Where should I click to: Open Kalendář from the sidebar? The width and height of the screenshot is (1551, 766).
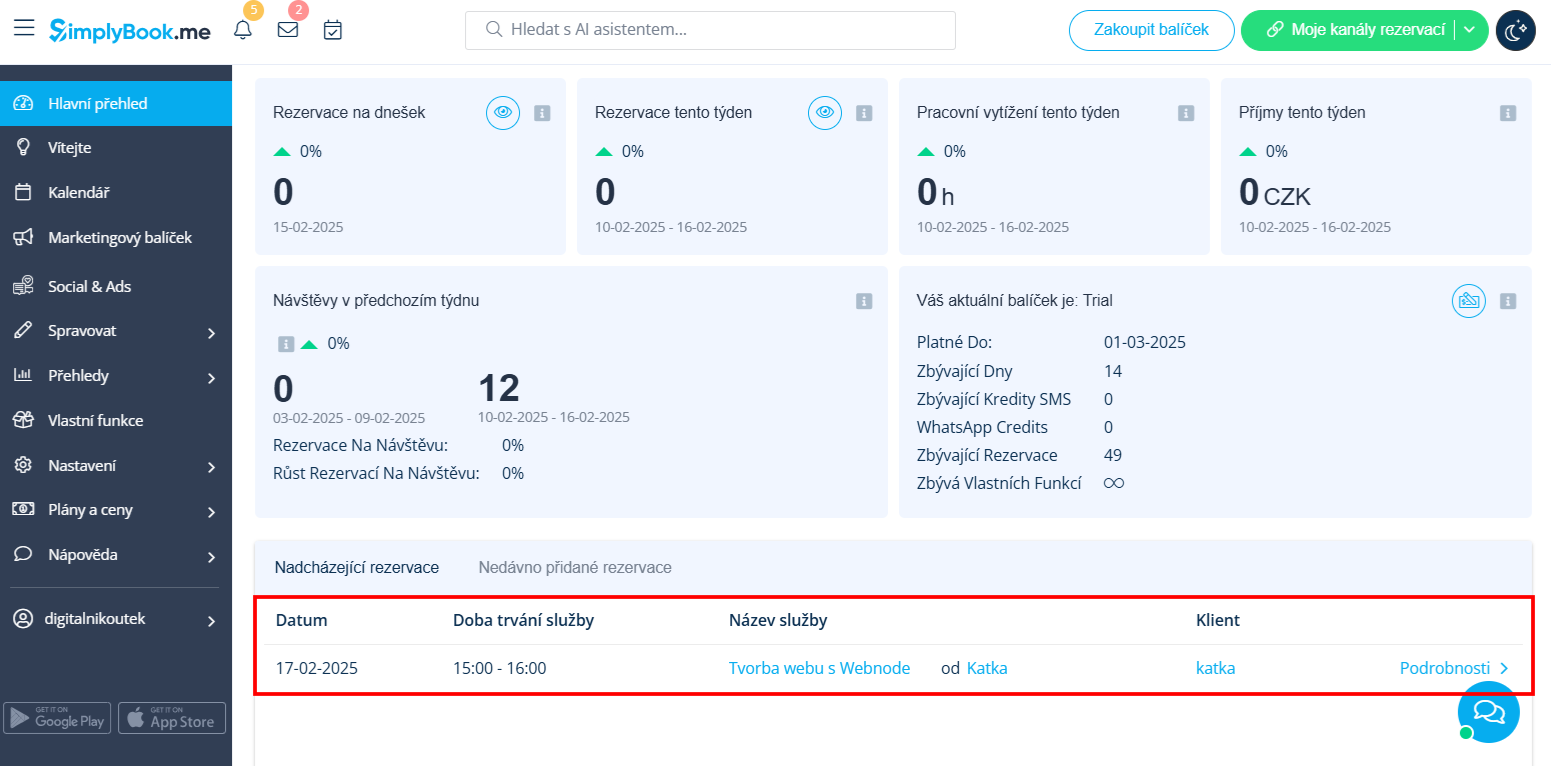[x=78, y=192]
